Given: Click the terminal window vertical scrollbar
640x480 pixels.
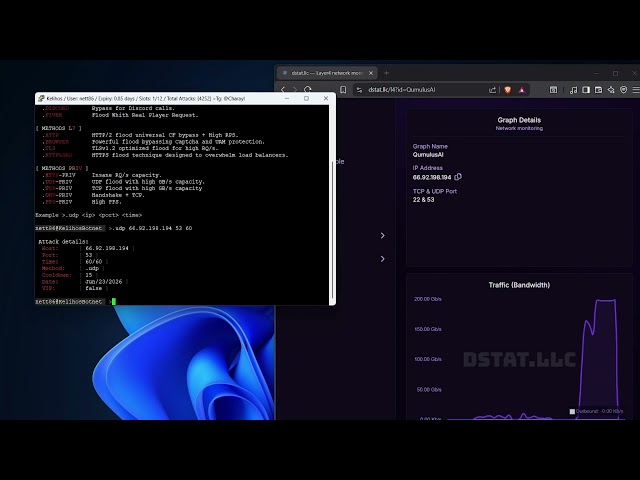Looking at the screenshot, I should pyautogui.click(x=332, y=229).
